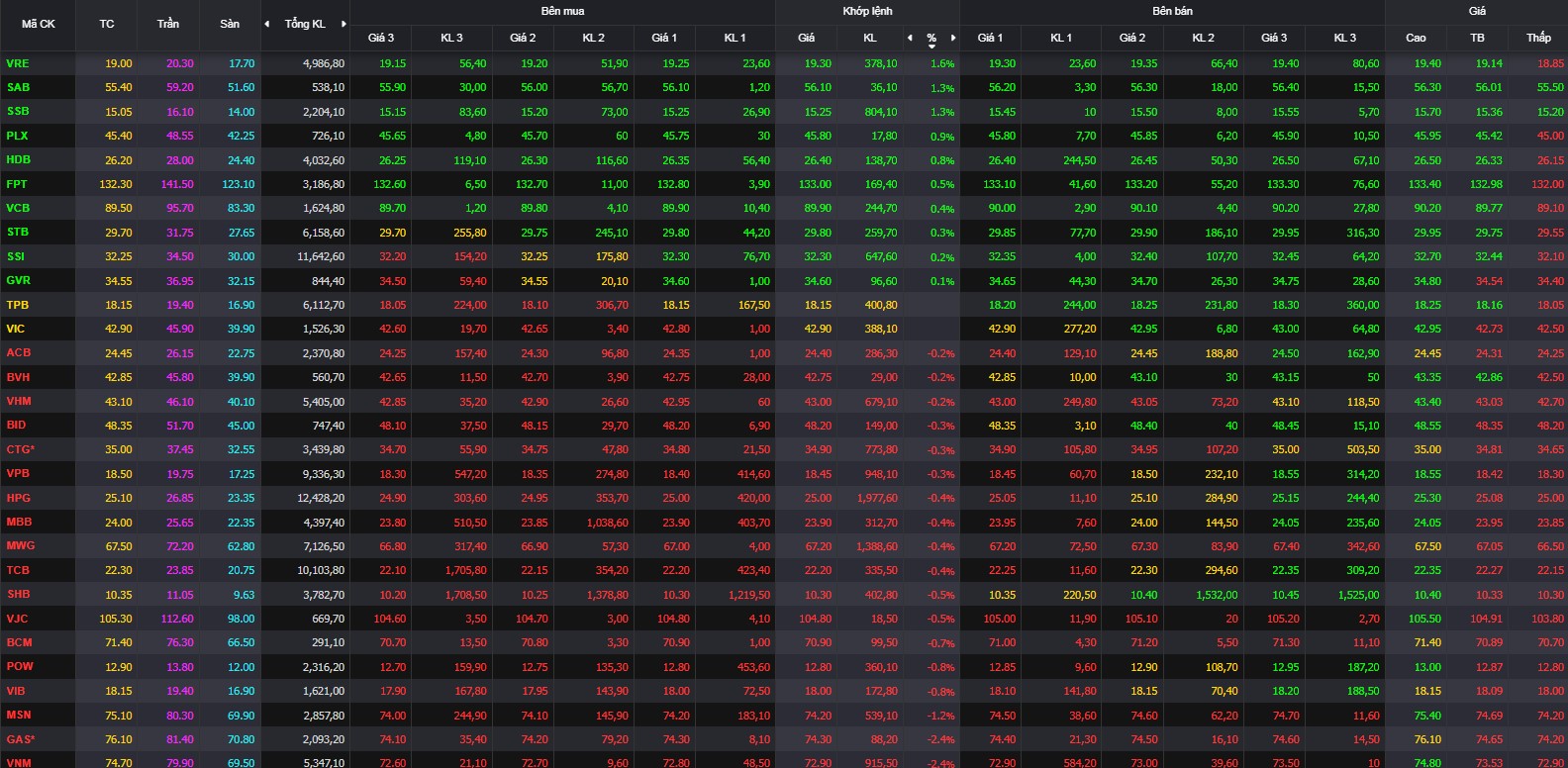Viewport: 1568px width, 768px height.
Task: Click the left arrow beside the % header
Action: 910,38
